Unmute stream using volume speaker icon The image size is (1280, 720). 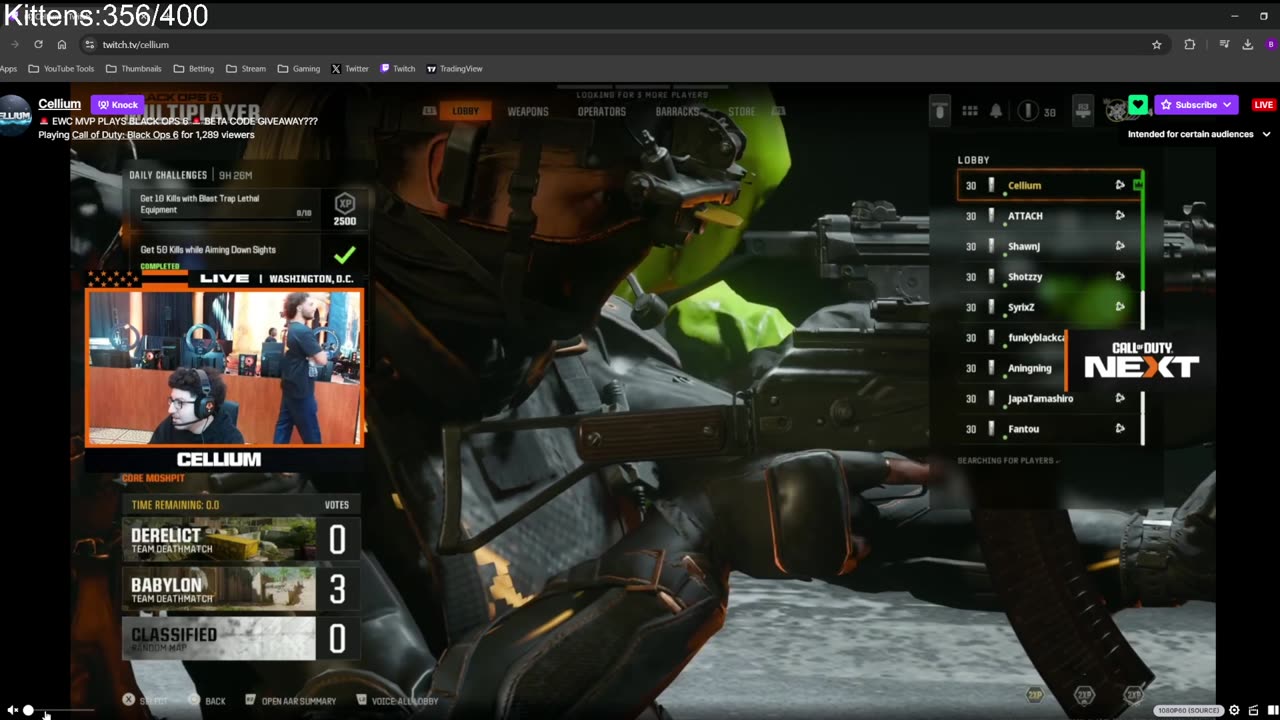point(12,710)
